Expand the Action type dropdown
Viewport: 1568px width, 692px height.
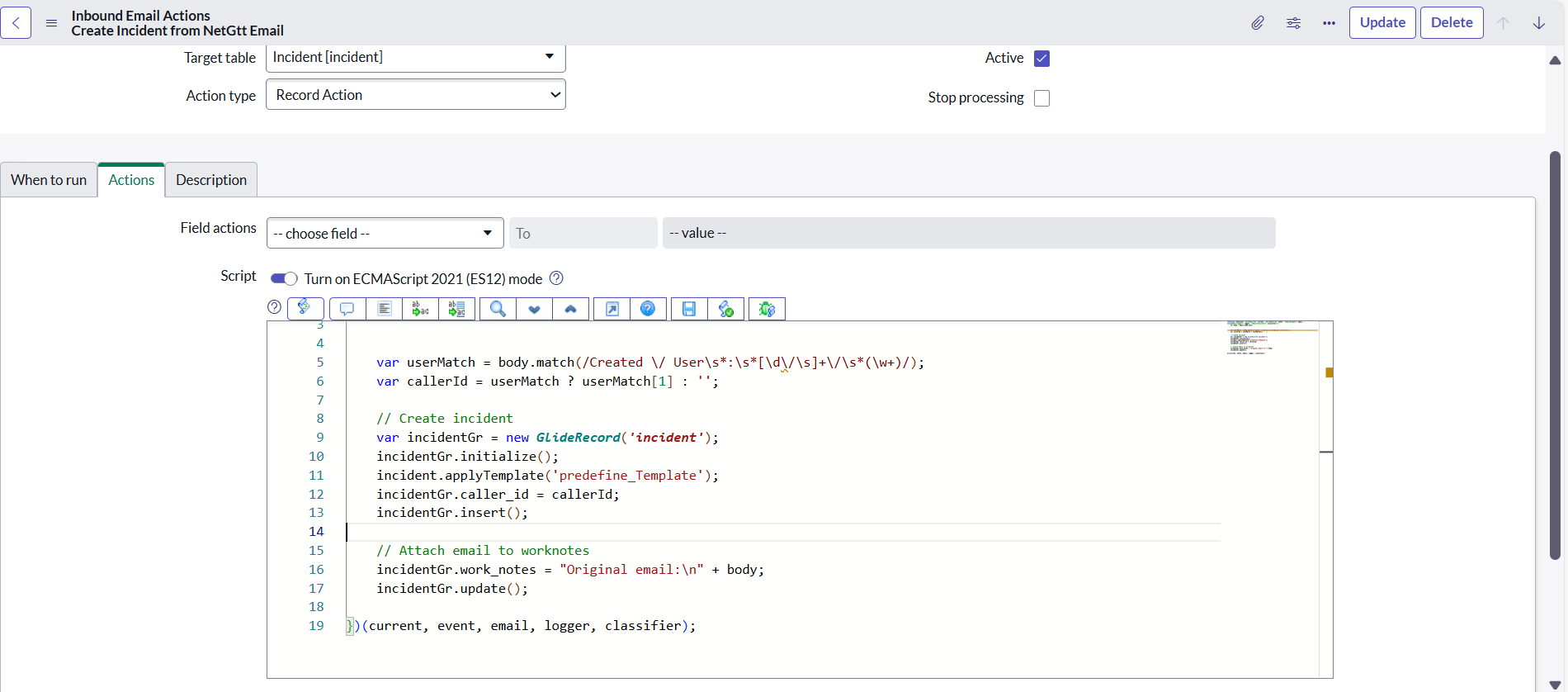pyautogui.click(x=415, y=95)
